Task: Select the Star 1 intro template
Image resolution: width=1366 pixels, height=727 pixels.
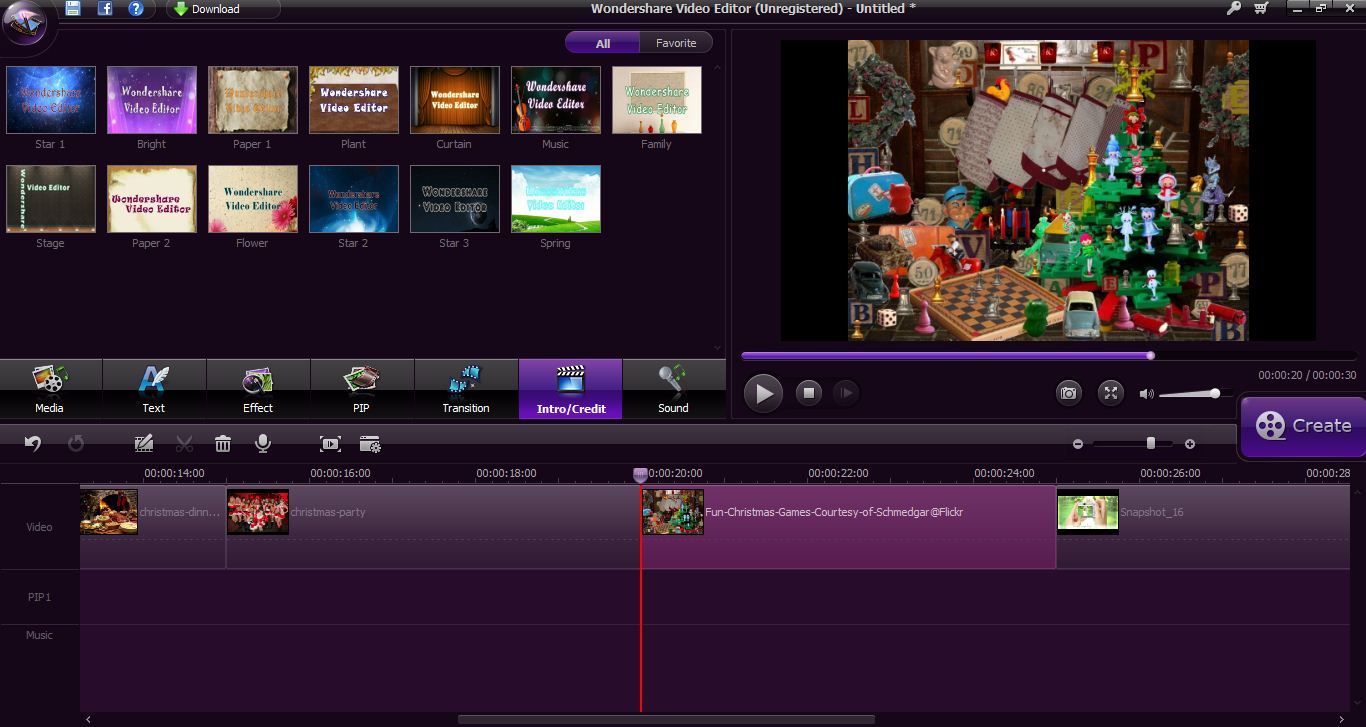Action: click(x=51, y=100)
